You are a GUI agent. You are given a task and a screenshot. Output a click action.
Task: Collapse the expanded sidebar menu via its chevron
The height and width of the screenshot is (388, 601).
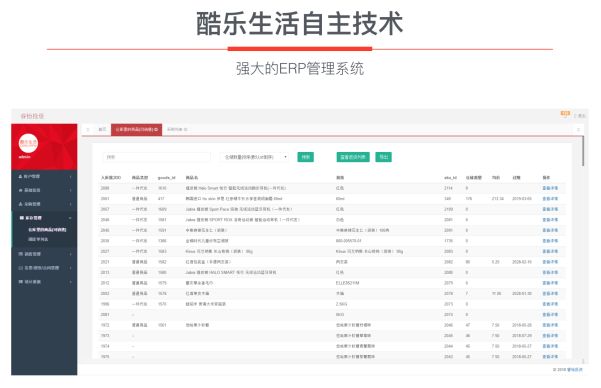click(x=70, y=218)
